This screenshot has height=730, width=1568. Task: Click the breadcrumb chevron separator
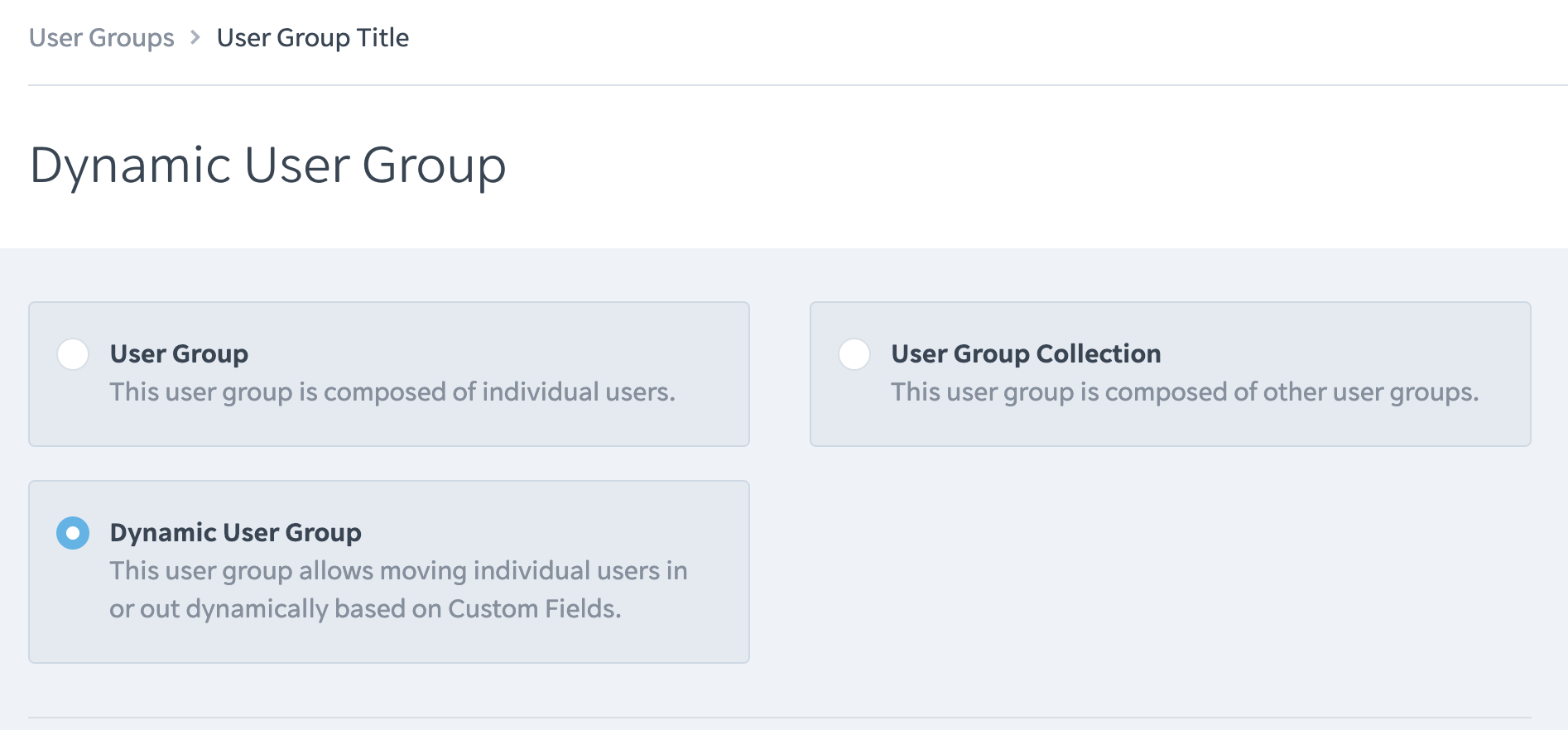point(195,38)
